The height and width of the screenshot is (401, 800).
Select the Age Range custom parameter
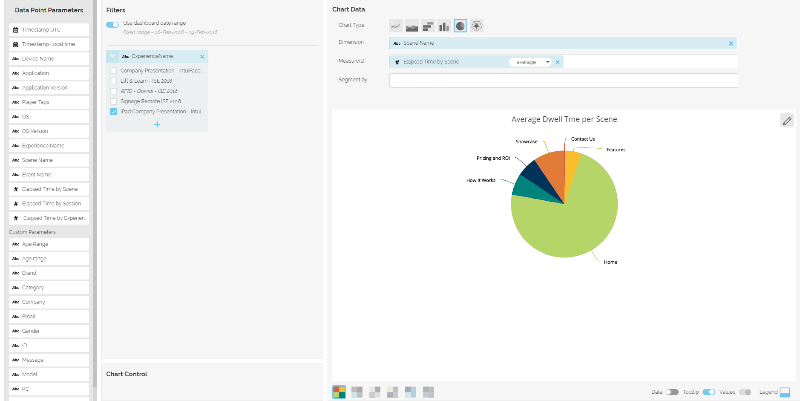pyautogui.click(x=49, y=244)
